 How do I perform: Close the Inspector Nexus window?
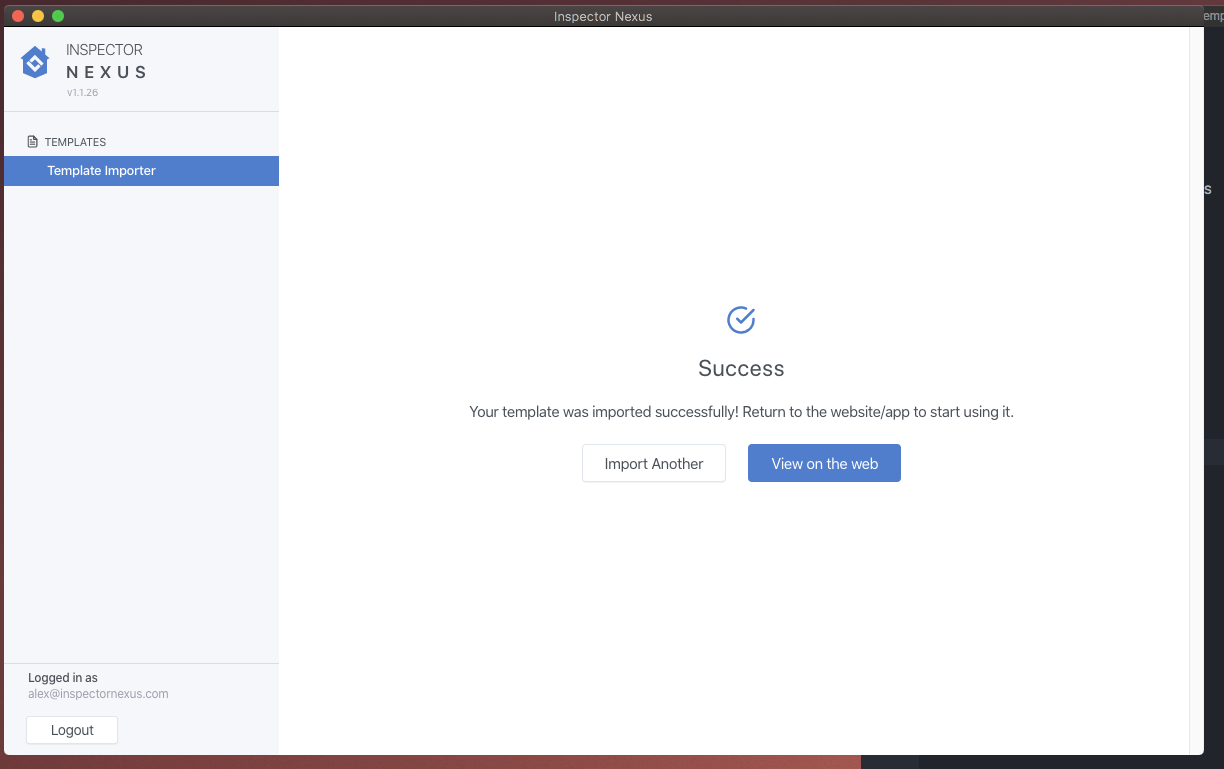click(x=18, y=16)
